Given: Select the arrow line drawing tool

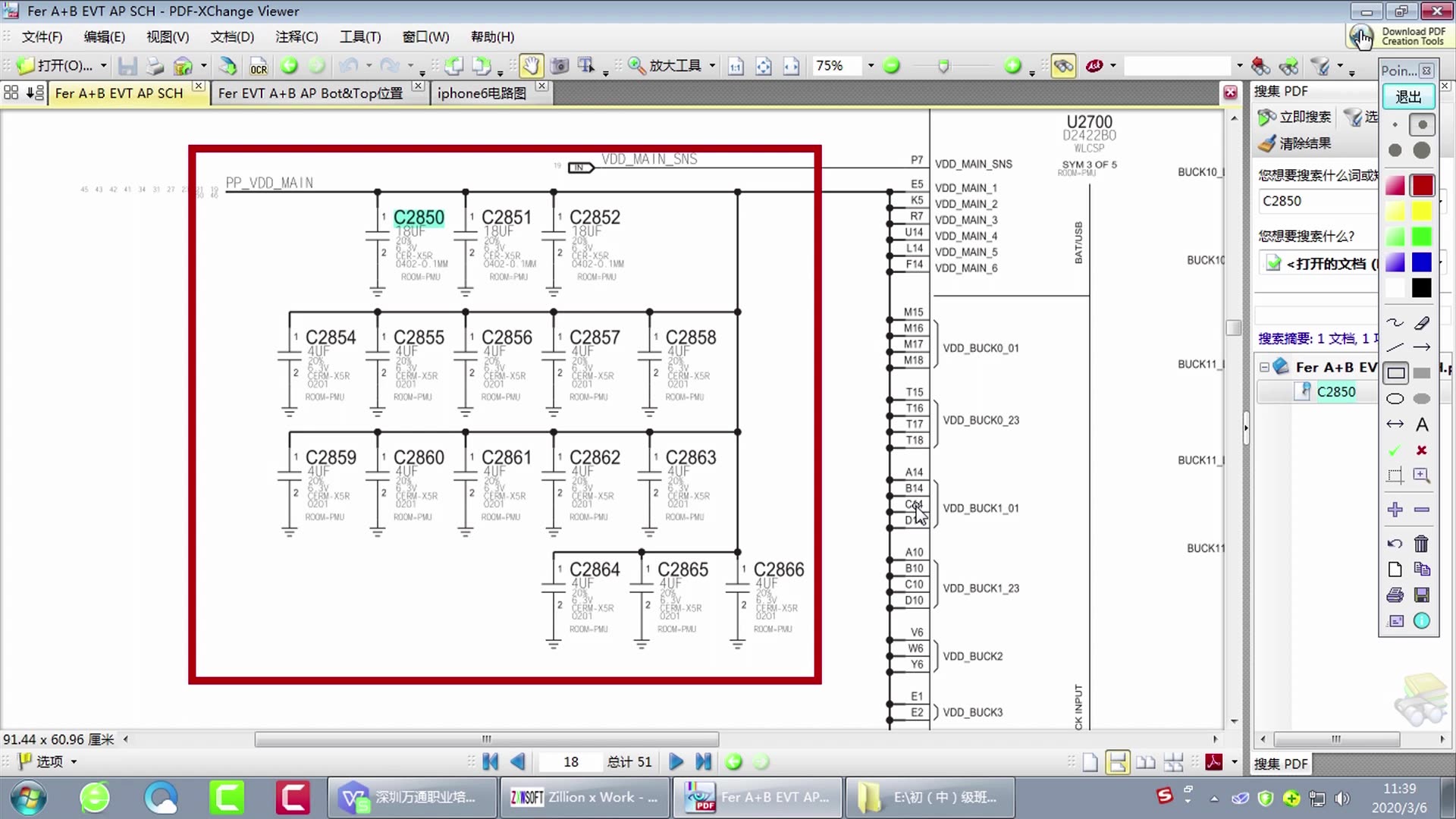Looking at the screenshot, I should point(1422,348).
